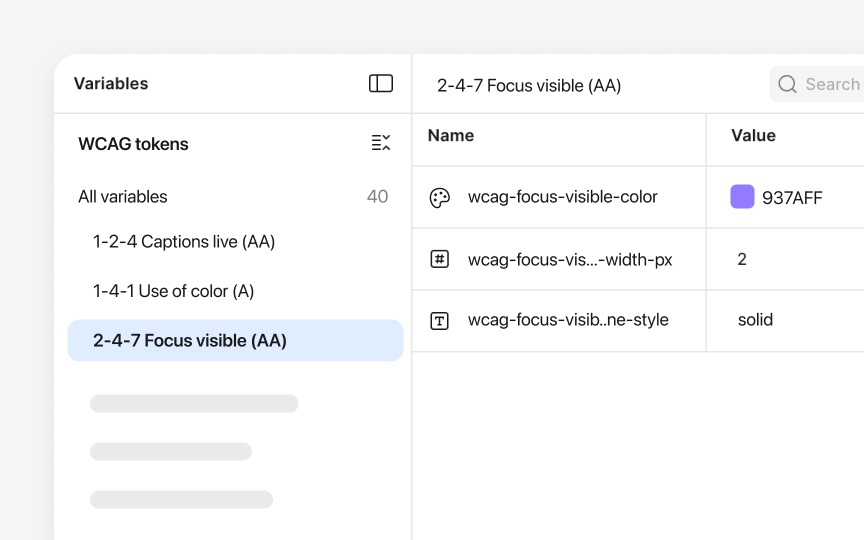Open the WCAG tokens collection heading
This screenshot has height=540, width=864.
[x=133, y=144]
